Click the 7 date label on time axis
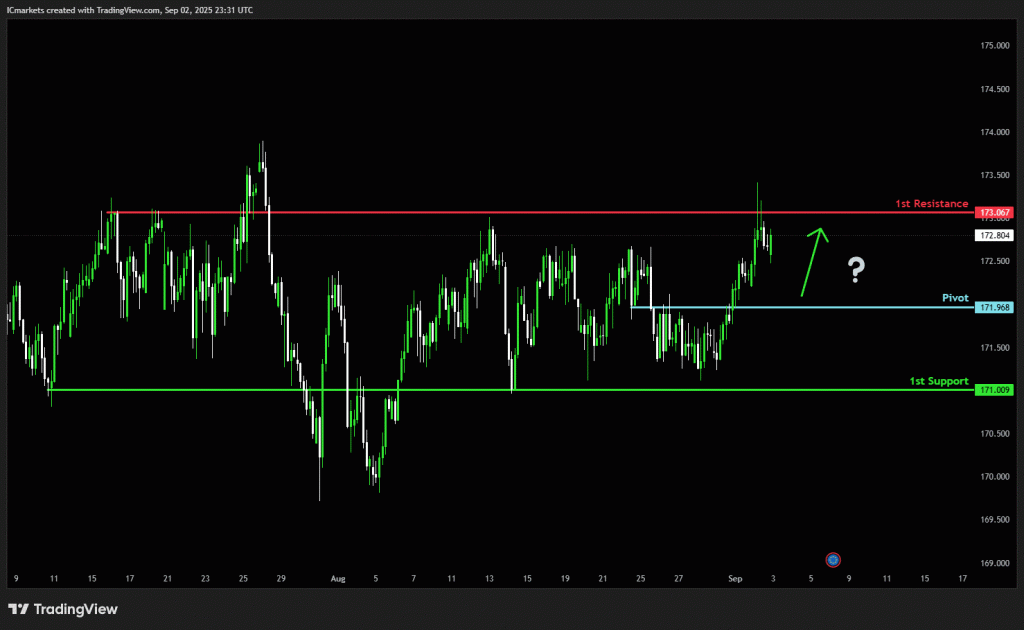 tap(413, 578)
